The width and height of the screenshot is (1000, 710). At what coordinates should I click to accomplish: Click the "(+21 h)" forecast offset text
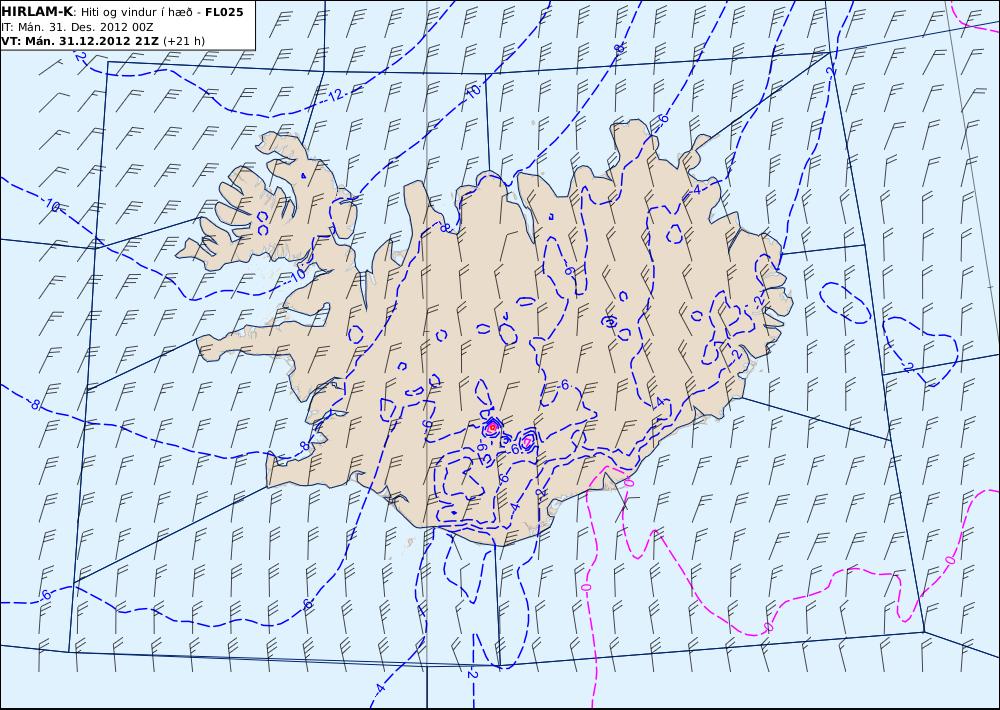(x=184, y=41)
